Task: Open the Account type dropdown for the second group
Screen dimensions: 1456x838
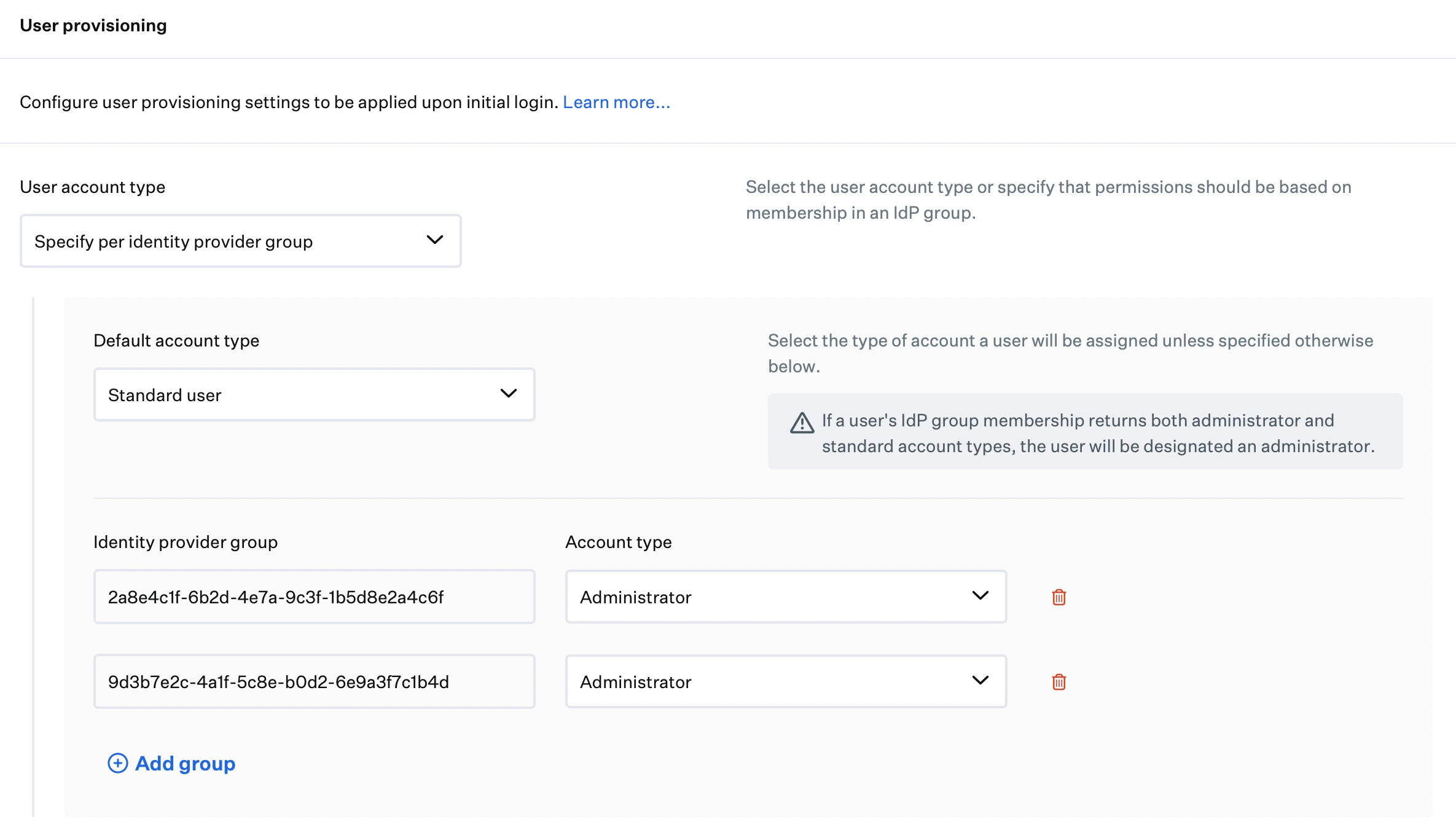Action: [785, 681]
